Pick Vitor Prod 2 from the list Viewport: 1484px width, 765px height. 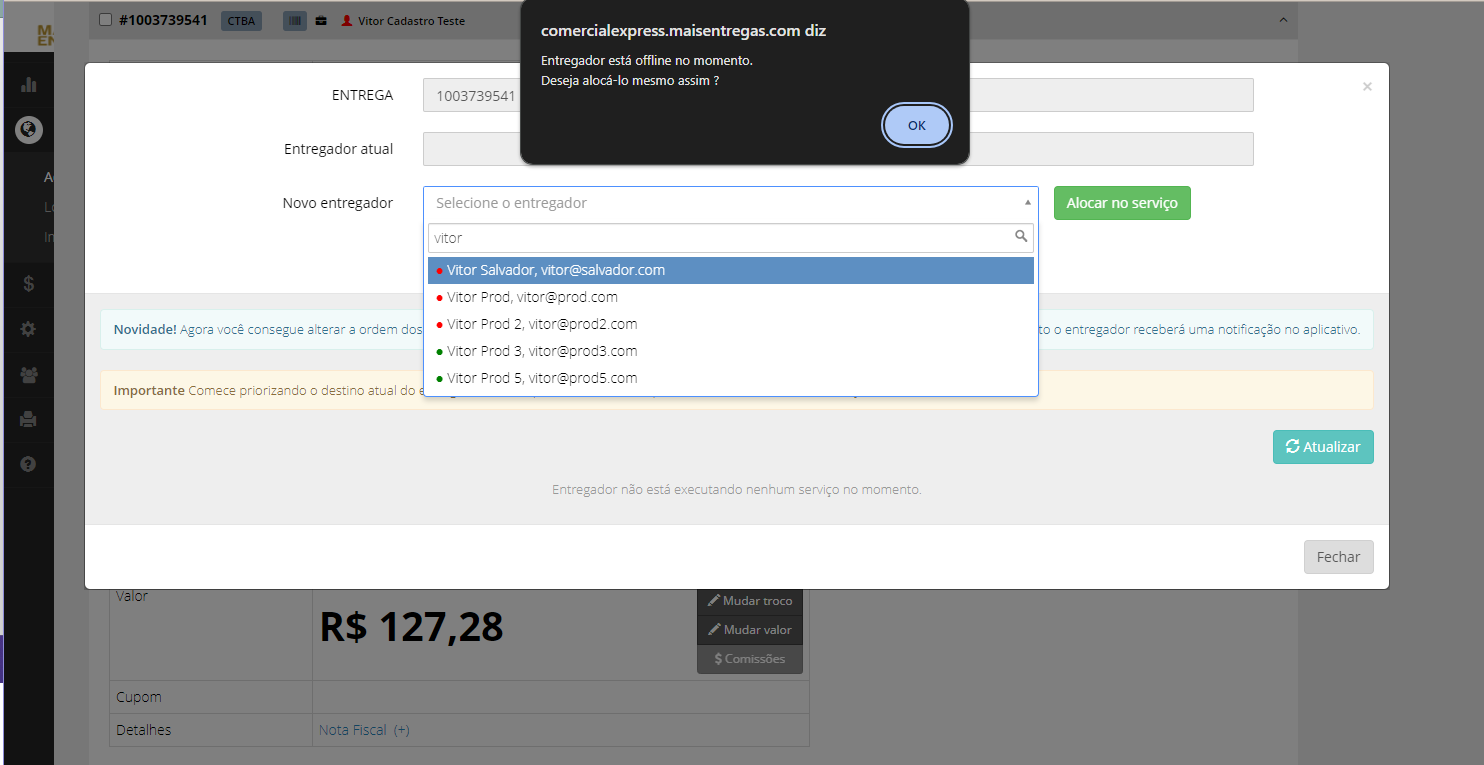click(x=731, y=324)
